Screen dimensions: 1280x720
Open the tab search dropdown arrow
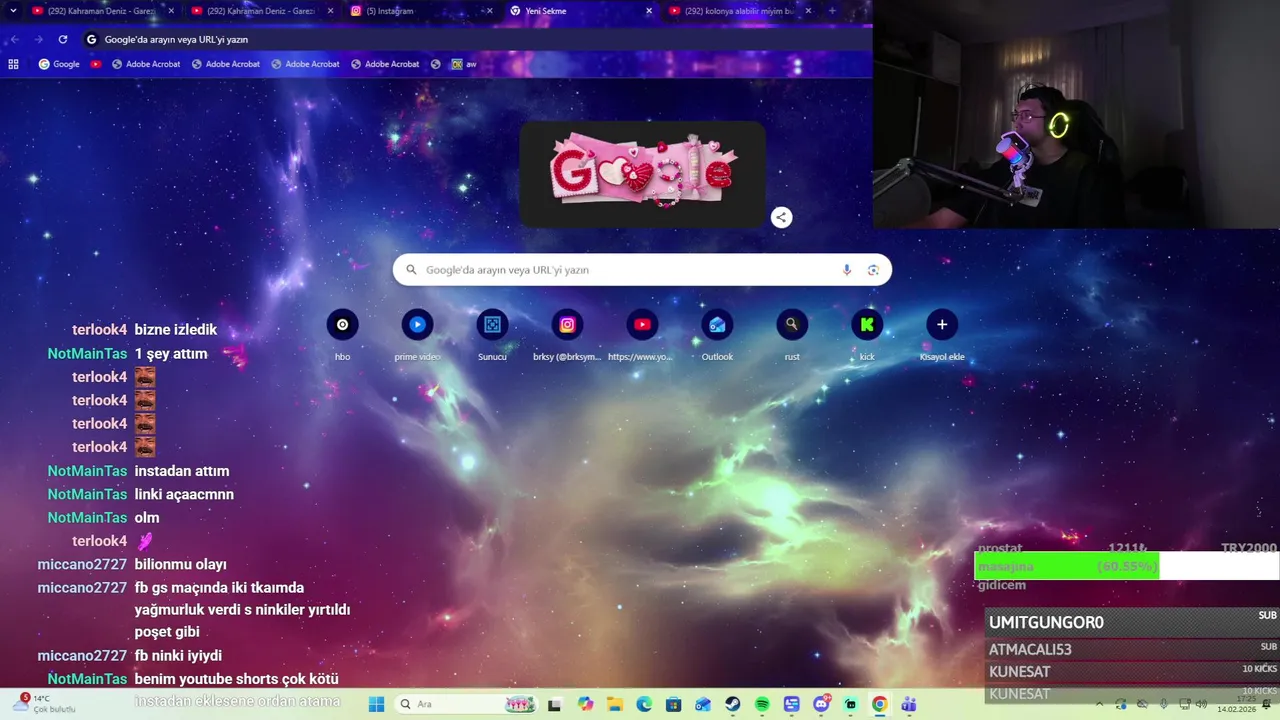coord(13,11)
